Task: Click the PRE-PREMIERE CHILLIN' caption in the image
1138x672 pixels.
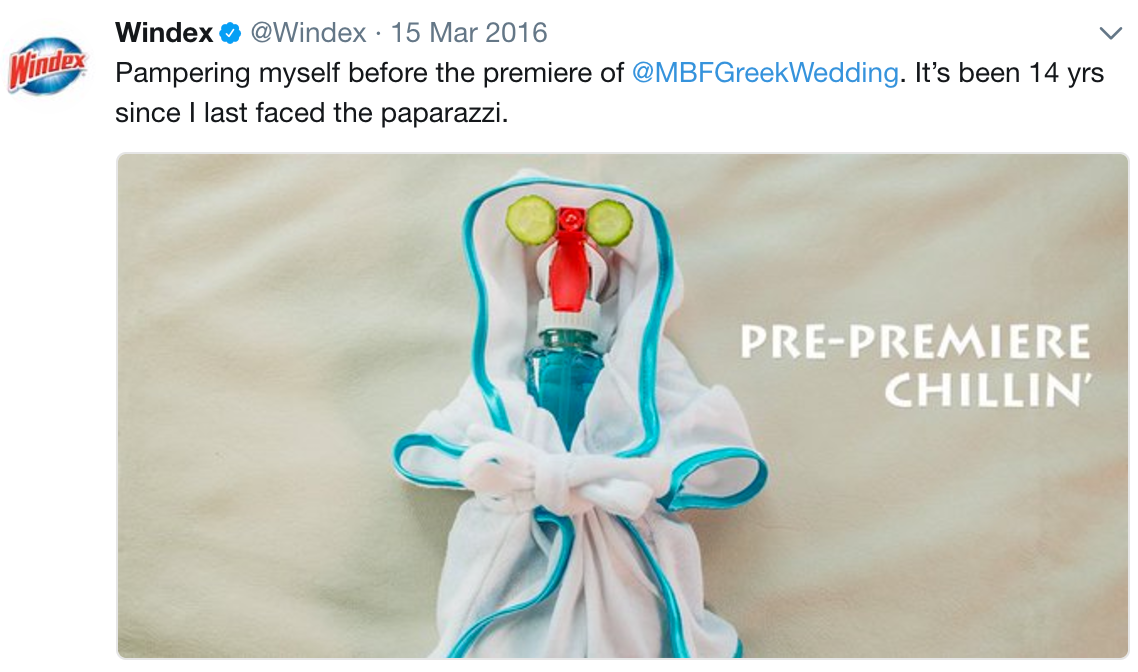Action: pyautogui.click(x=915, y=366)
